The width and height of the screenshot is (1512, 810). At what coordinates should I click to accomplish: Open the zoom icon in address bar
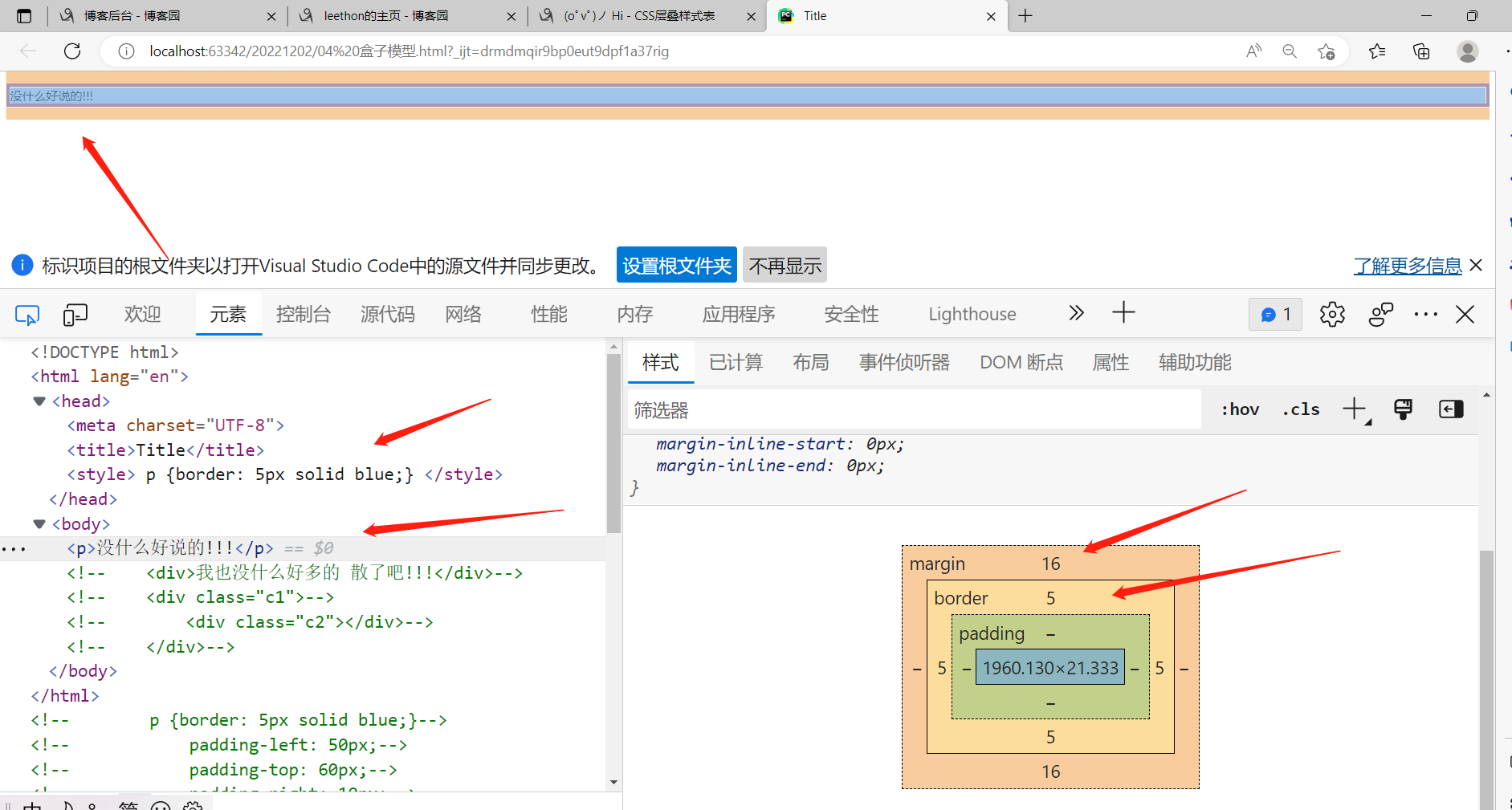(1290, 51)
